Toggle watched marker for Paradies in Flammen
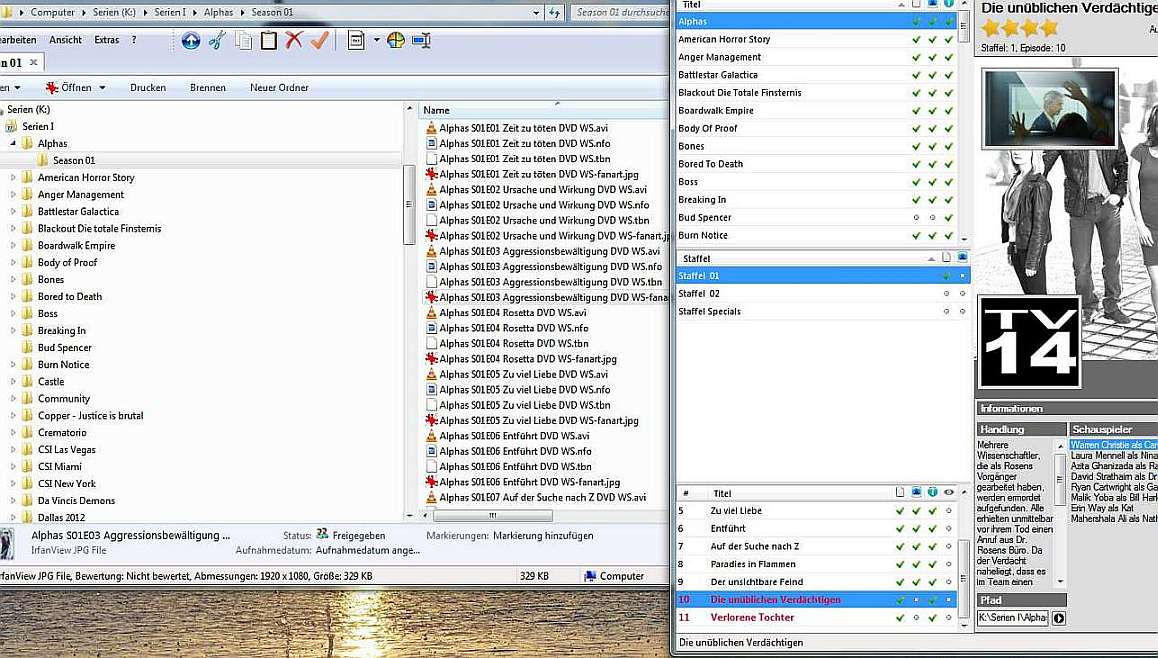Viewport: 1158px width, 658px height. pos(949,564)
